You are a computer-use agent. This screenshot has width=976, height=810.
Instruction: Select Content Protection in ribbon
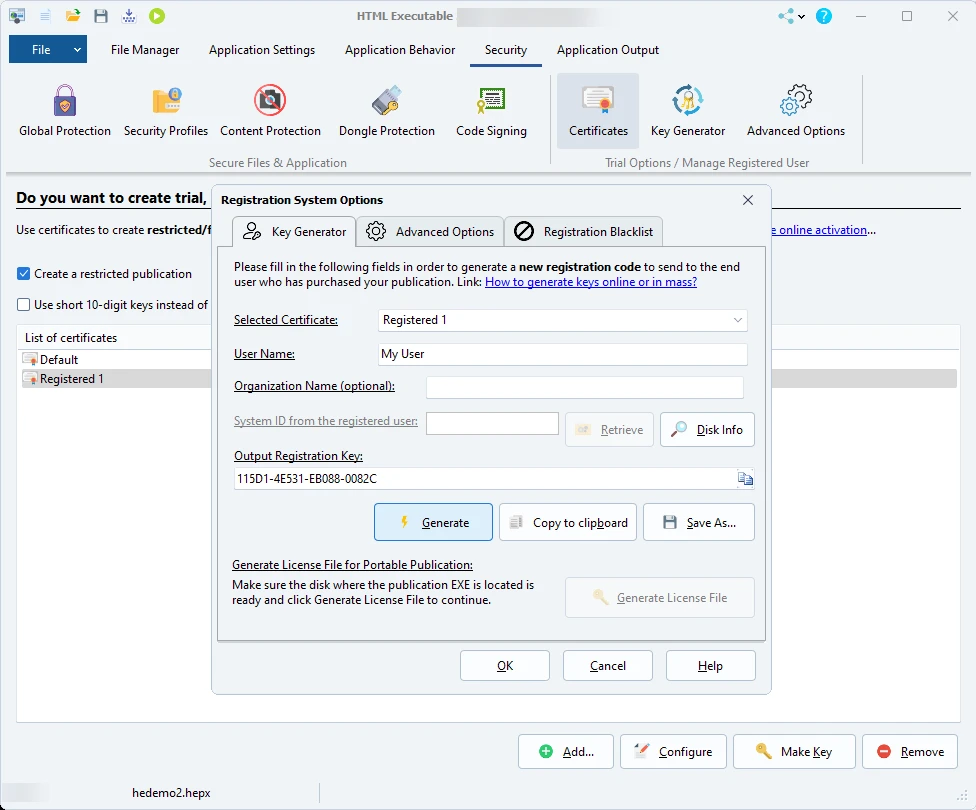coord(270,110)
